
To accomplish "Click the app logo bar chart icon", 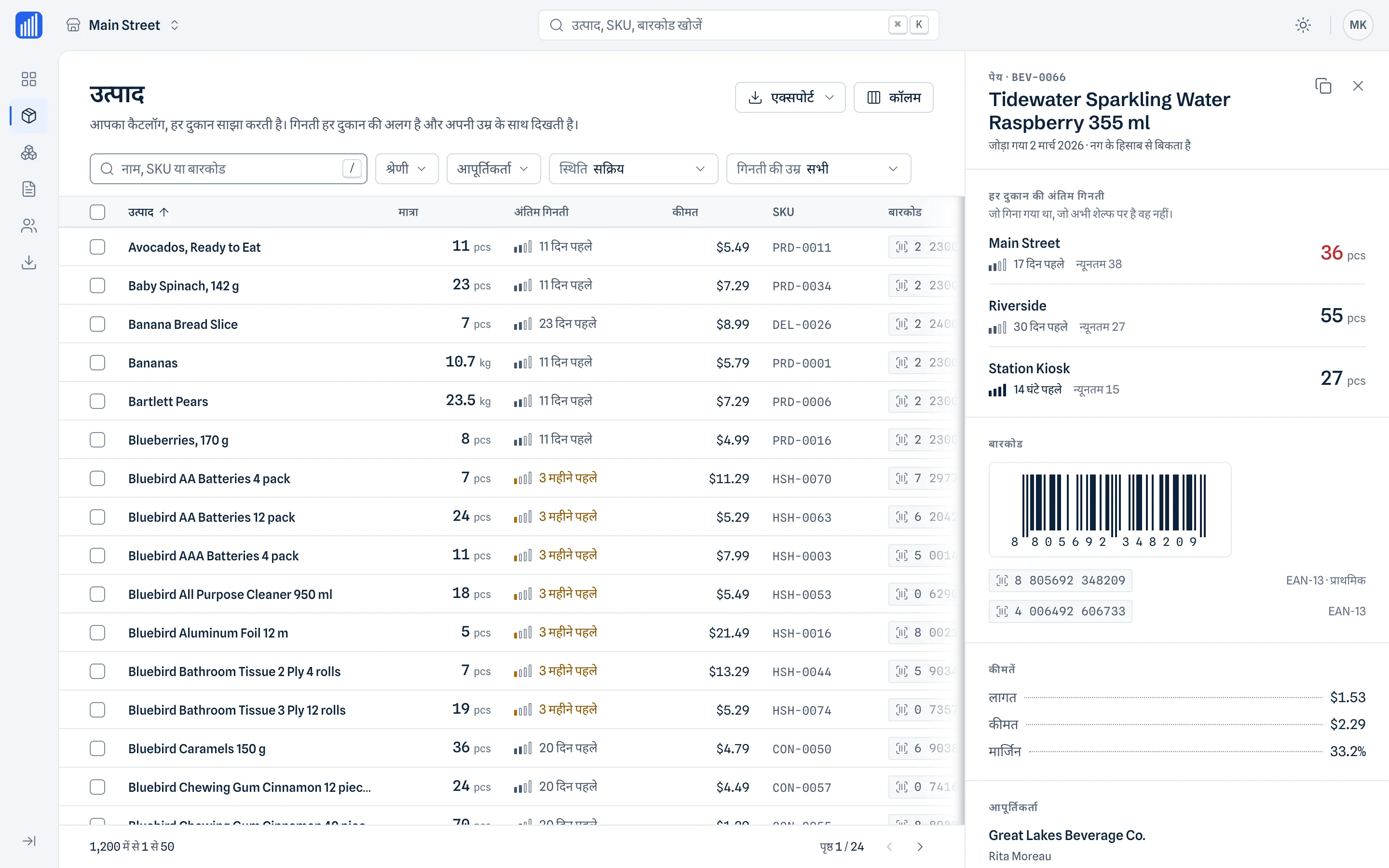I will point(29,25).
